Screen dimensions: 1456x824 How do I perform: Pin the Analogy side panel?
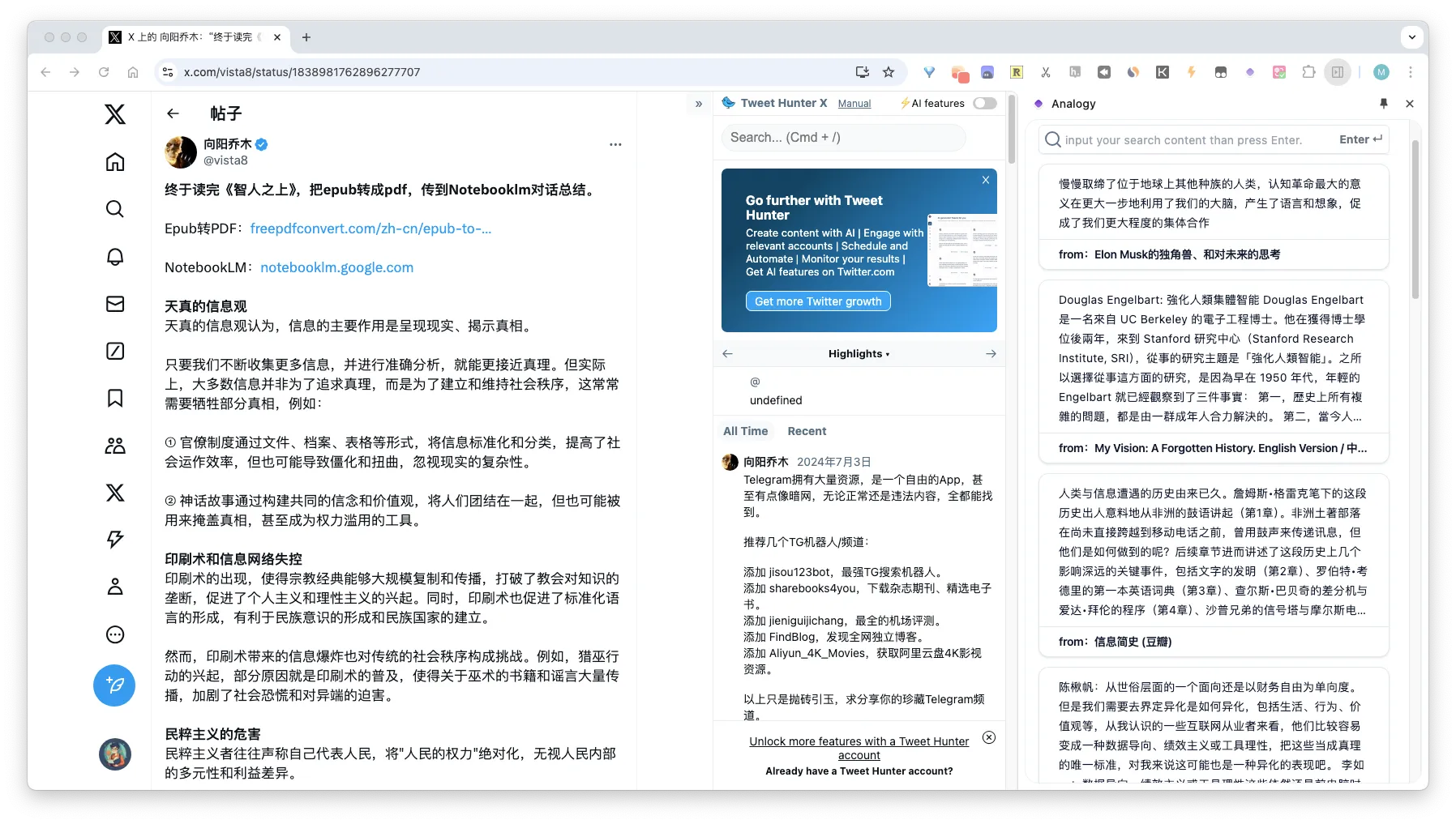(x=1384, y=104)
